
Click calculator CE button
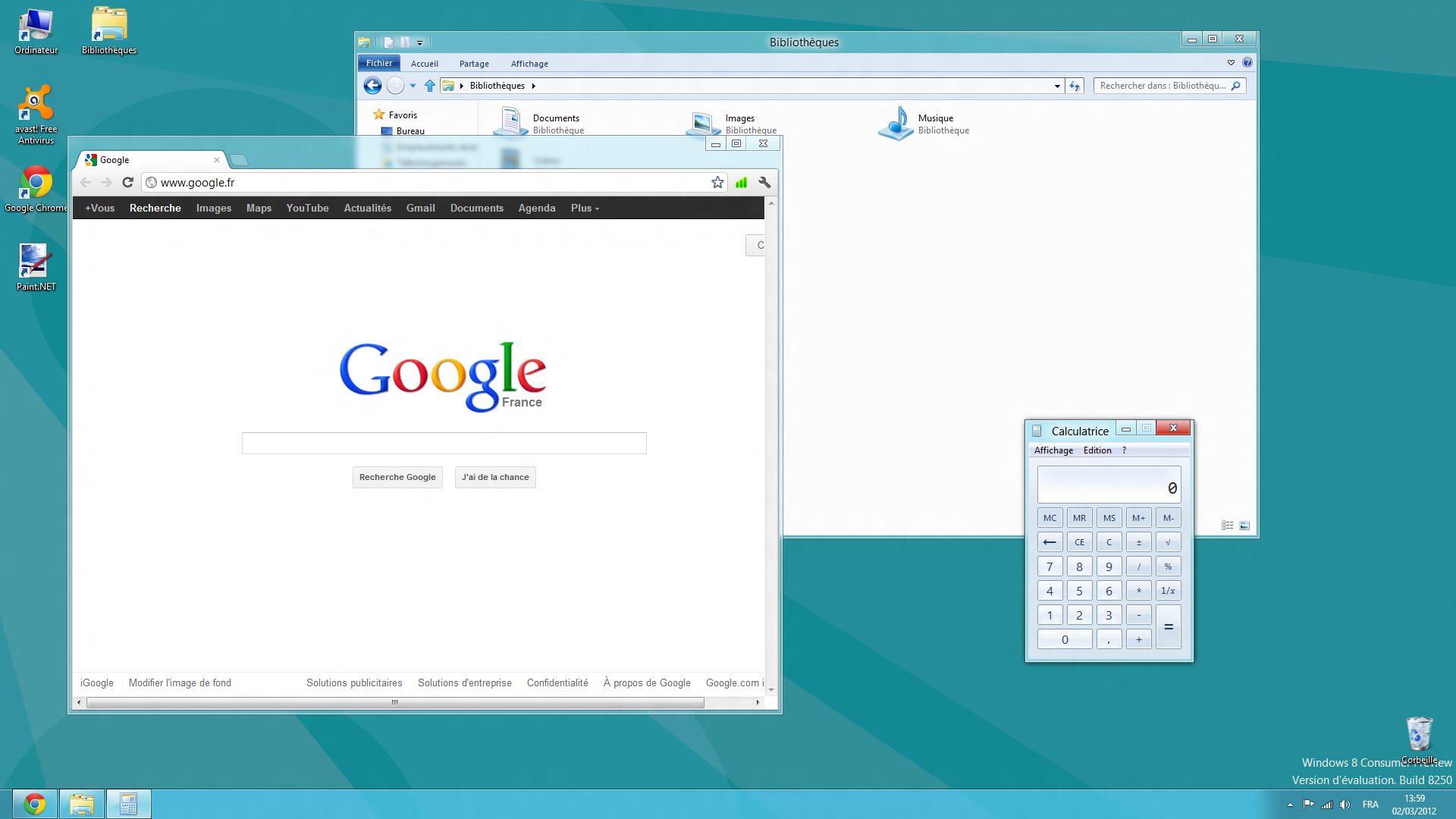[1079, 542]
